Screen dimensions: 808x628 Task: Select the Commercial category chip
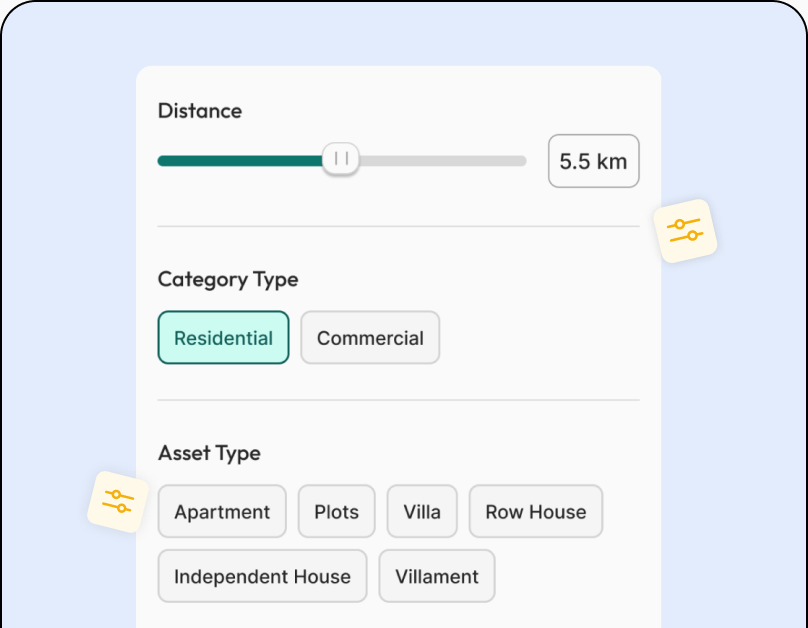point(370,337)
